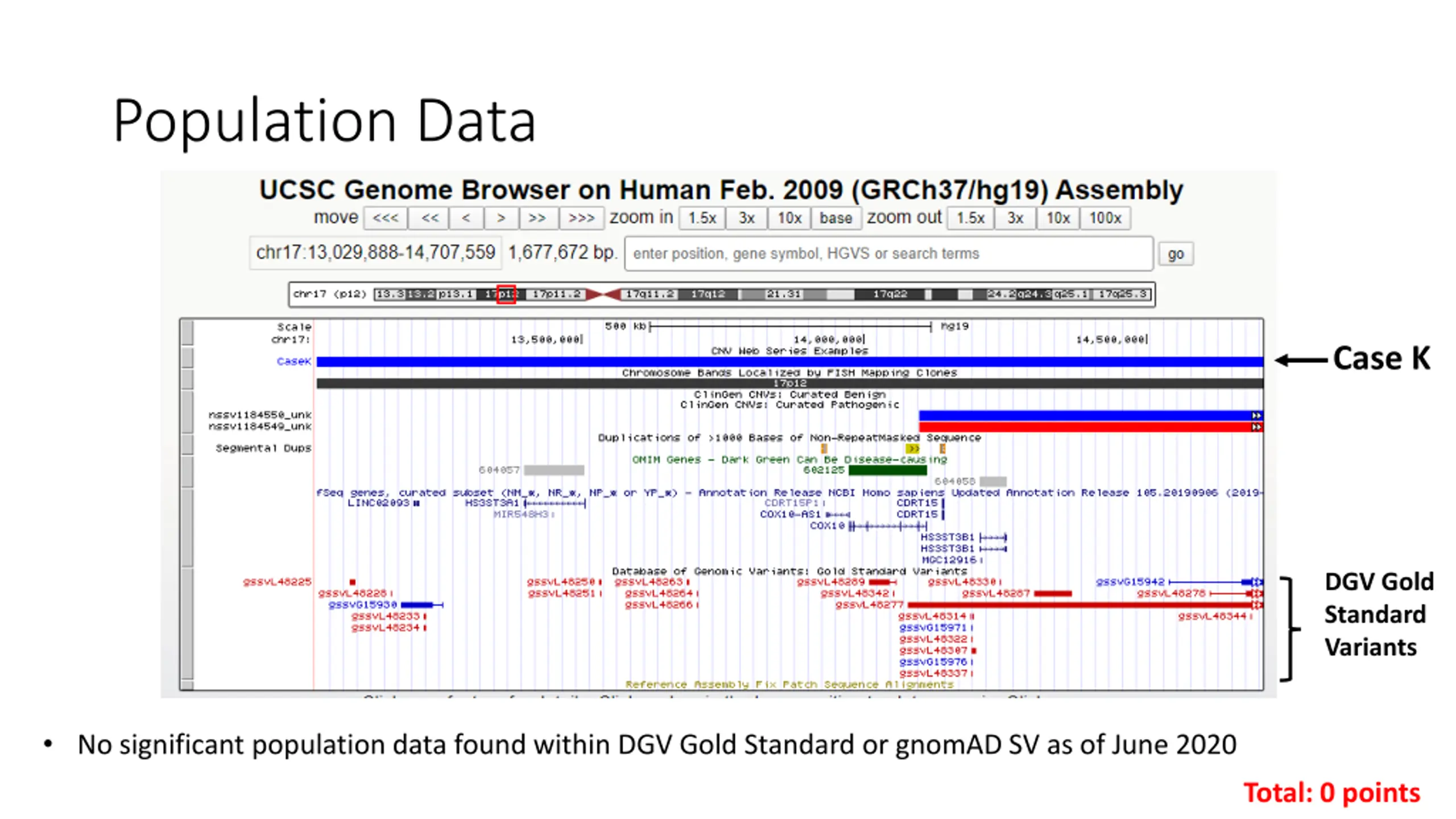Click the position search input field
The image size is (1456, 819).
click(888, 254)
